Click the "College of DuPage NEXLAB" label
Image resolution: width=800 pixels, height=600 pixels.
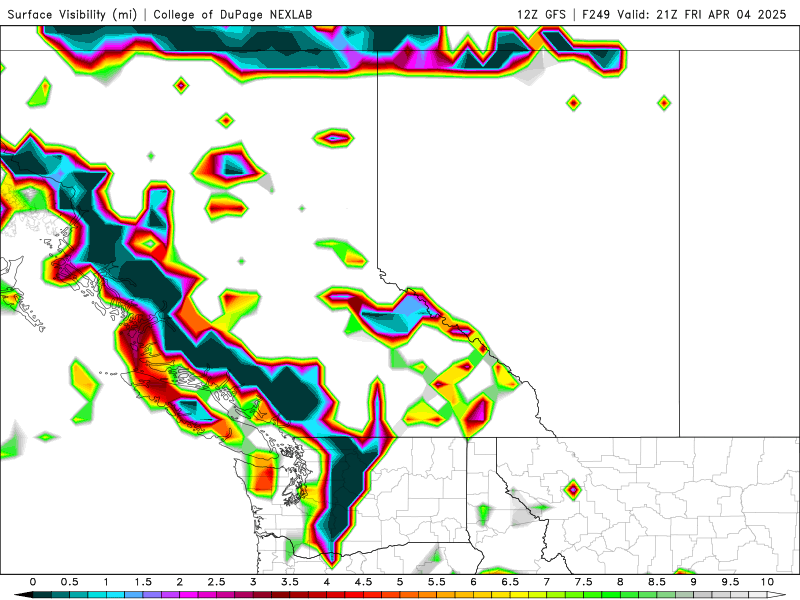233,15
